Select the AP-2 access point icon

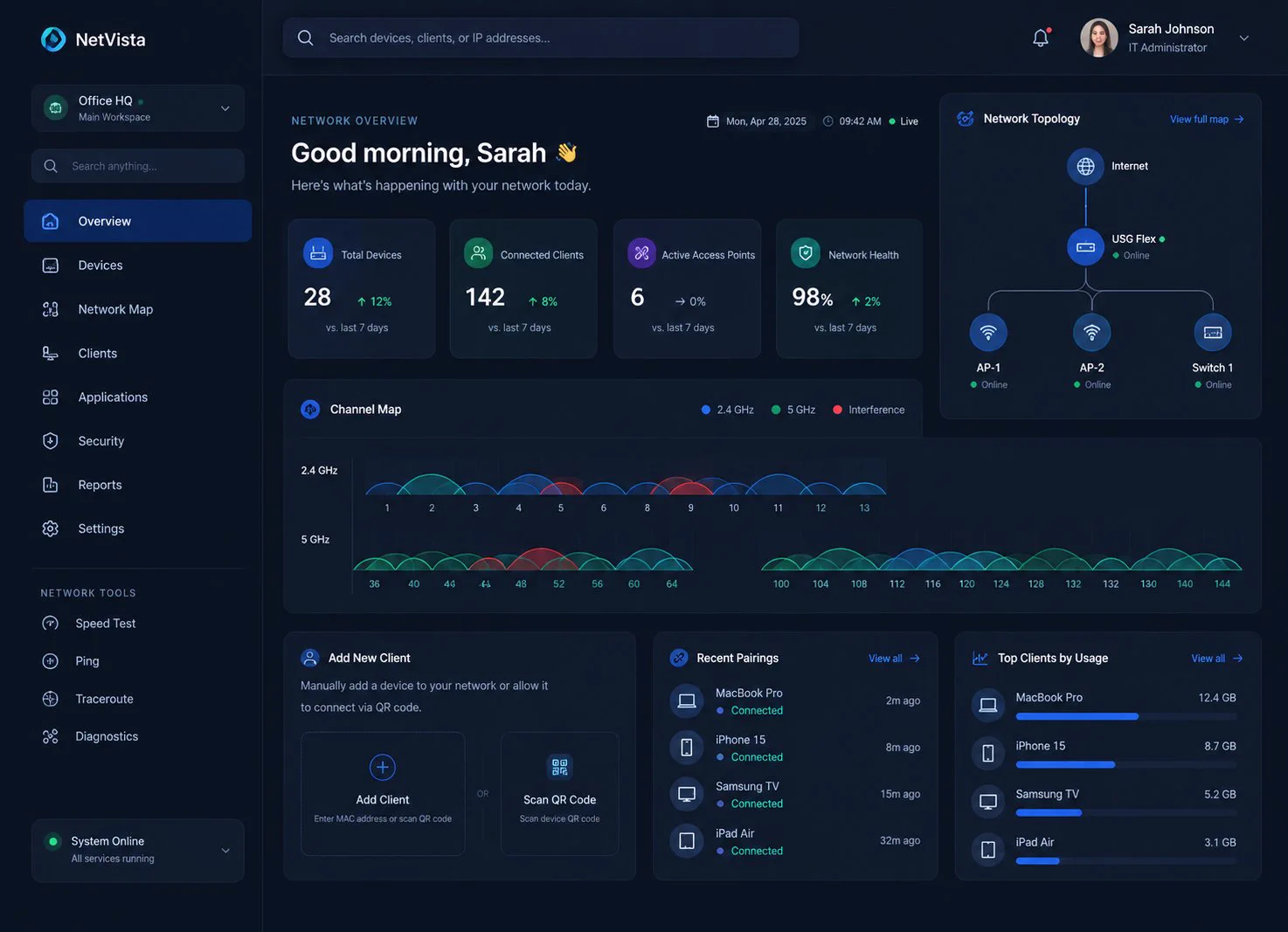pos(1091,333)
